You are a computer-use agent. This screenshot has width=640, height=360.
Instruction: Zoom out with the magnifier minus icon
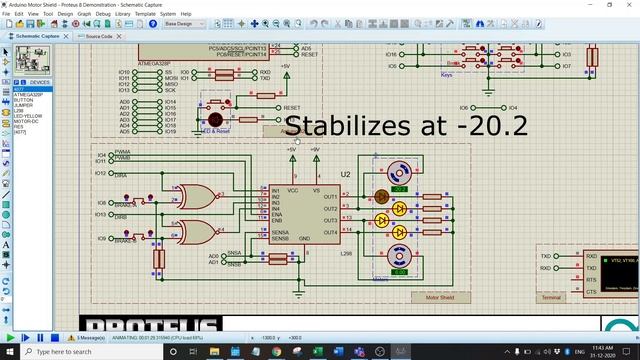tap(276, 24)
